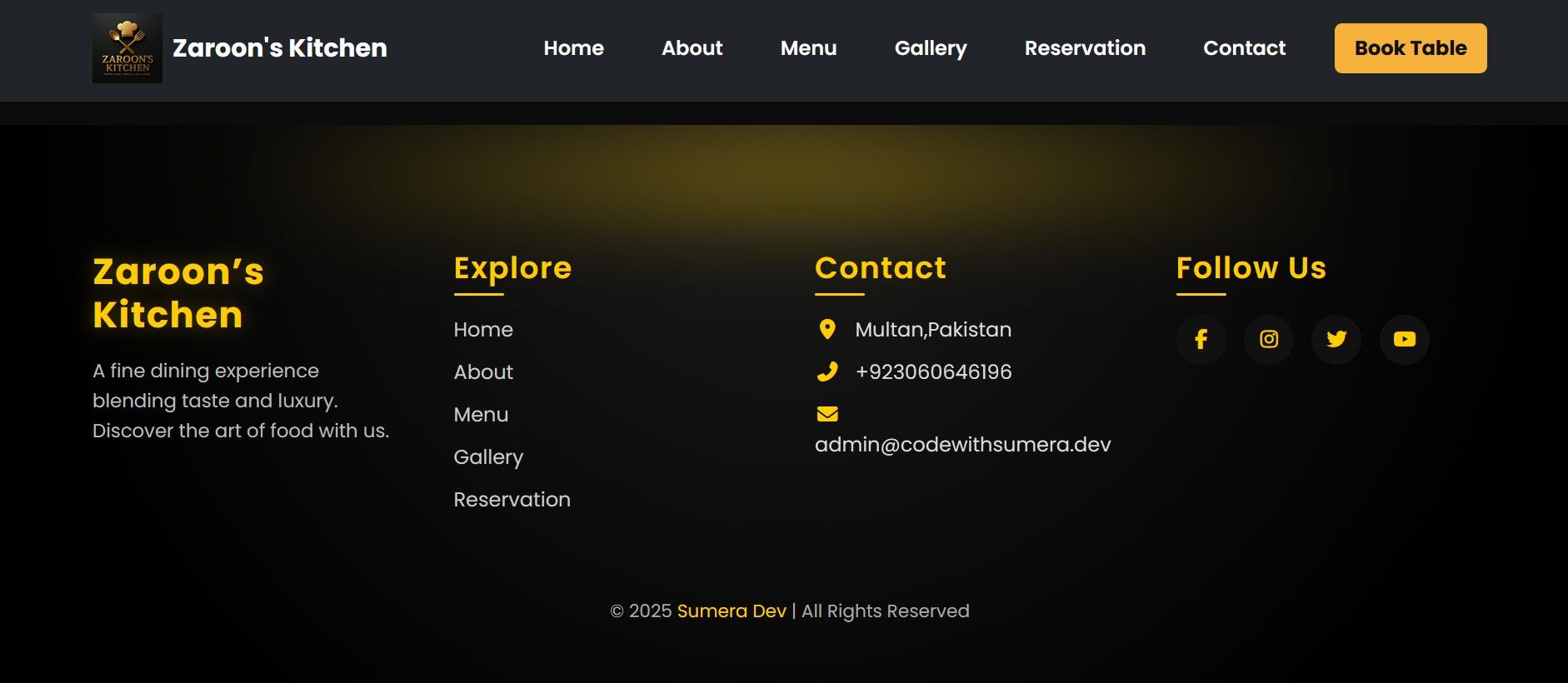The height and width of the screenshot is (683, 1568).
Task: Click the 'A fine dining experience' description text
Action: click(x=241, y=401)
